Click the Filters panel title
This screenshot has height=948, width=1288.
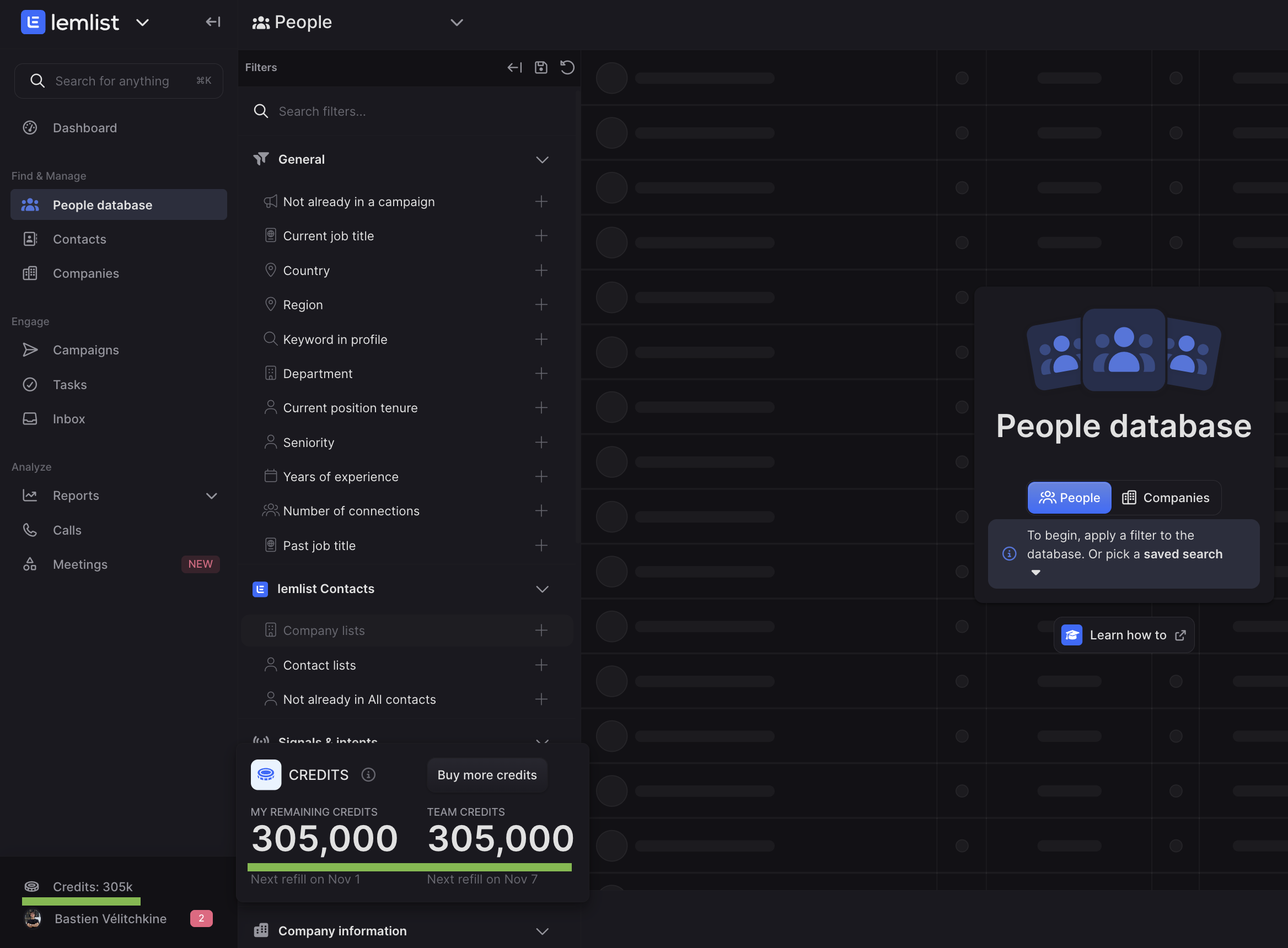coord(261,68)
